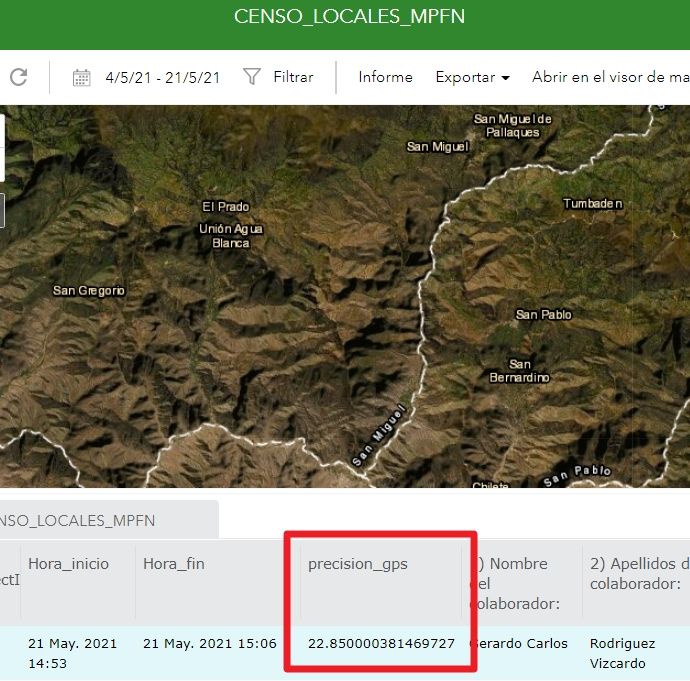Click San Bernardino label on map
This screenshot has height=681, width=690.
pos(519,370)
